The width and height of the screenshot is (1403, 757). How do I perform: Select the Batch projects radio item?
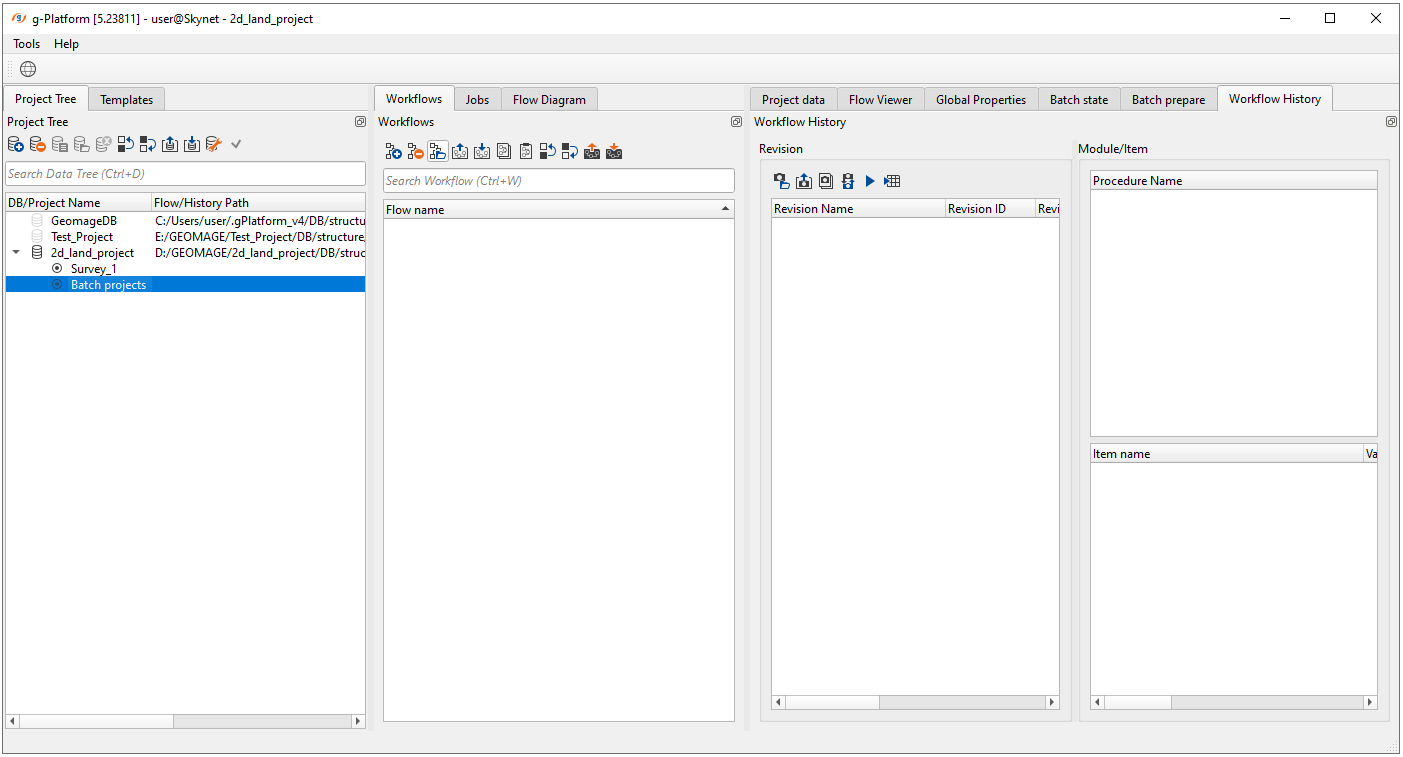[57, 285]
